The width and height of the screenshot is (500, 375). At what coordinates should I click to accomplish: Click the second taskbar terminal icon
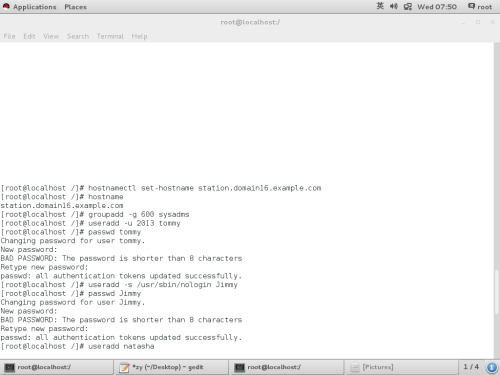tap(239, 367)
